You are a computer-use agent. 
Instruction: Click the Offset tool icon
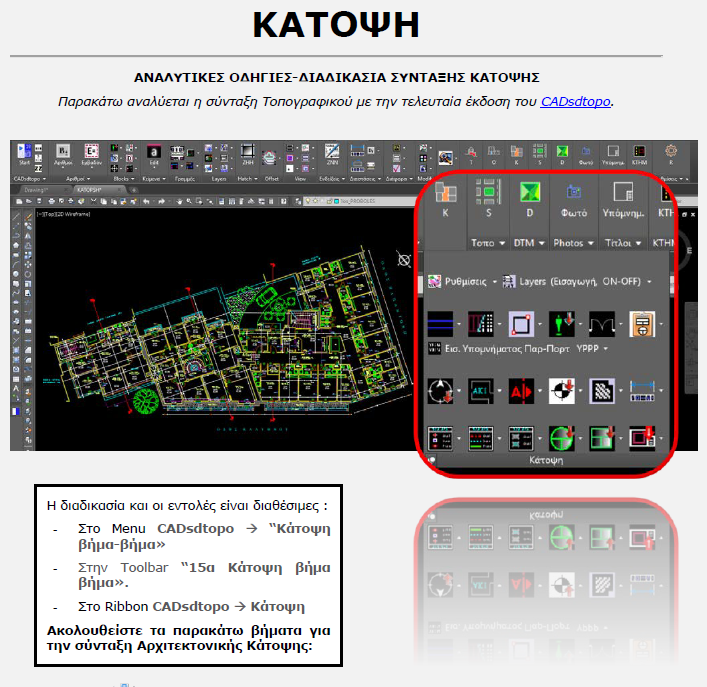point(269,158)
